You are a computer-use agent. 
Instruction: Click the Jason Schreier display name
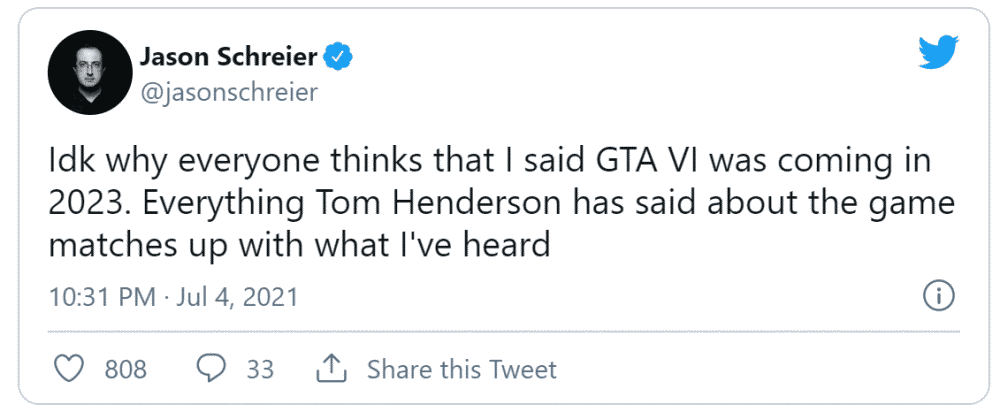click(228, 57)
